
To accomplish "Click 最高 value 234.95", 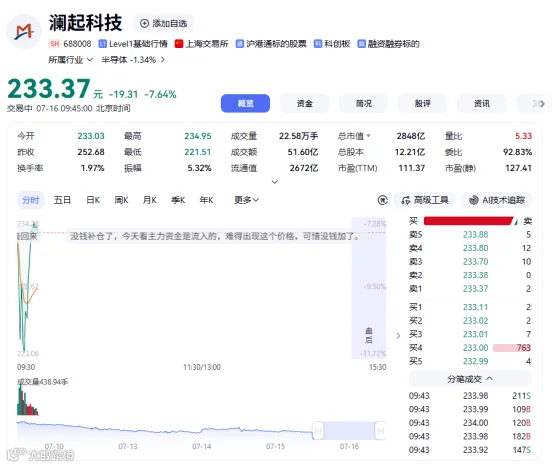I will [x=198, y=136].
